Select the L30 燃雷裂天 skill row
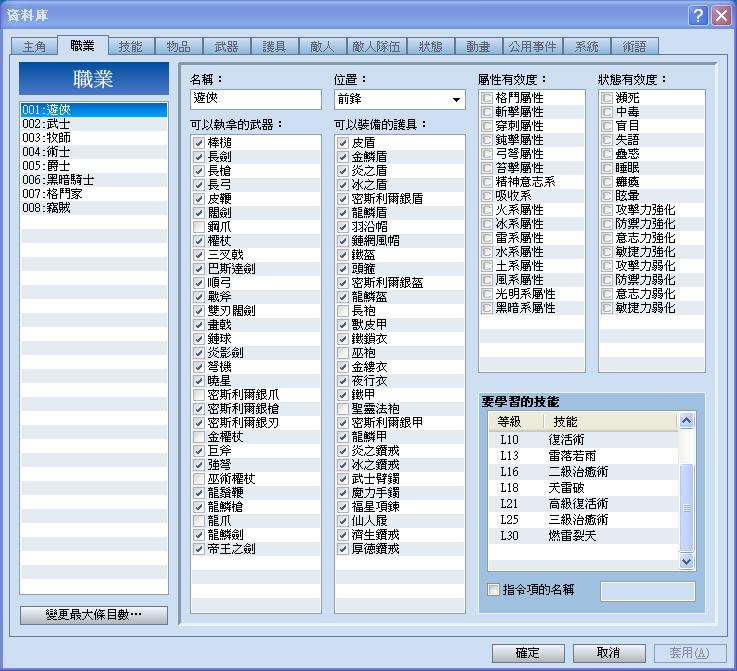 click(x=583, y=536)
